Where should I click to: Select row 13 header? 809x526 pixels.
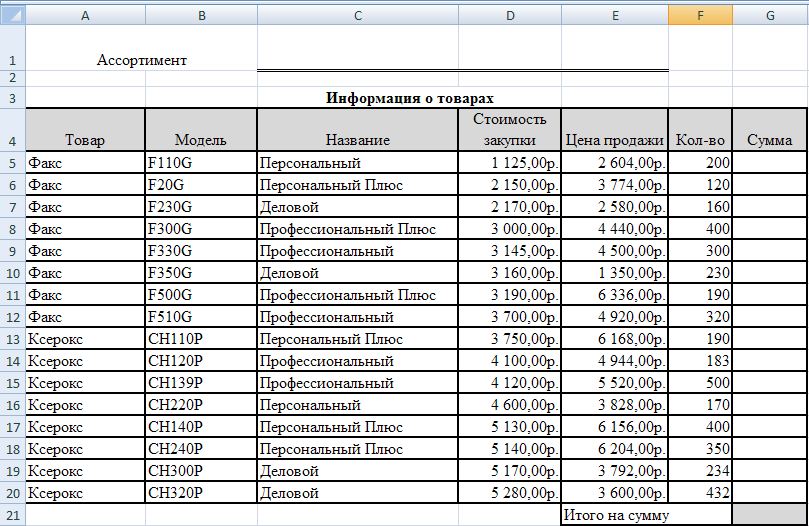tap(12, 339)
